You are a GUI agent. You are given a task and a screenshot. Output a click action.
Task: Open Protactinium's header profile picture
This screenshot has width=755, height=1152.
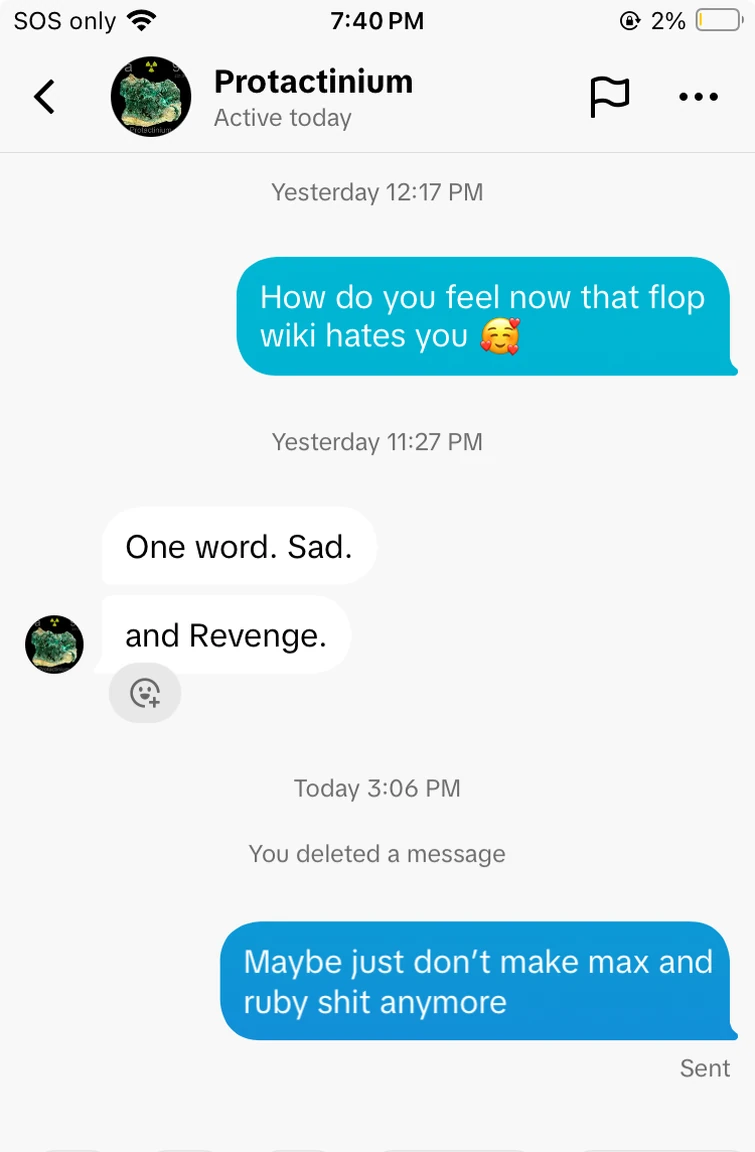tap(151, 96)
